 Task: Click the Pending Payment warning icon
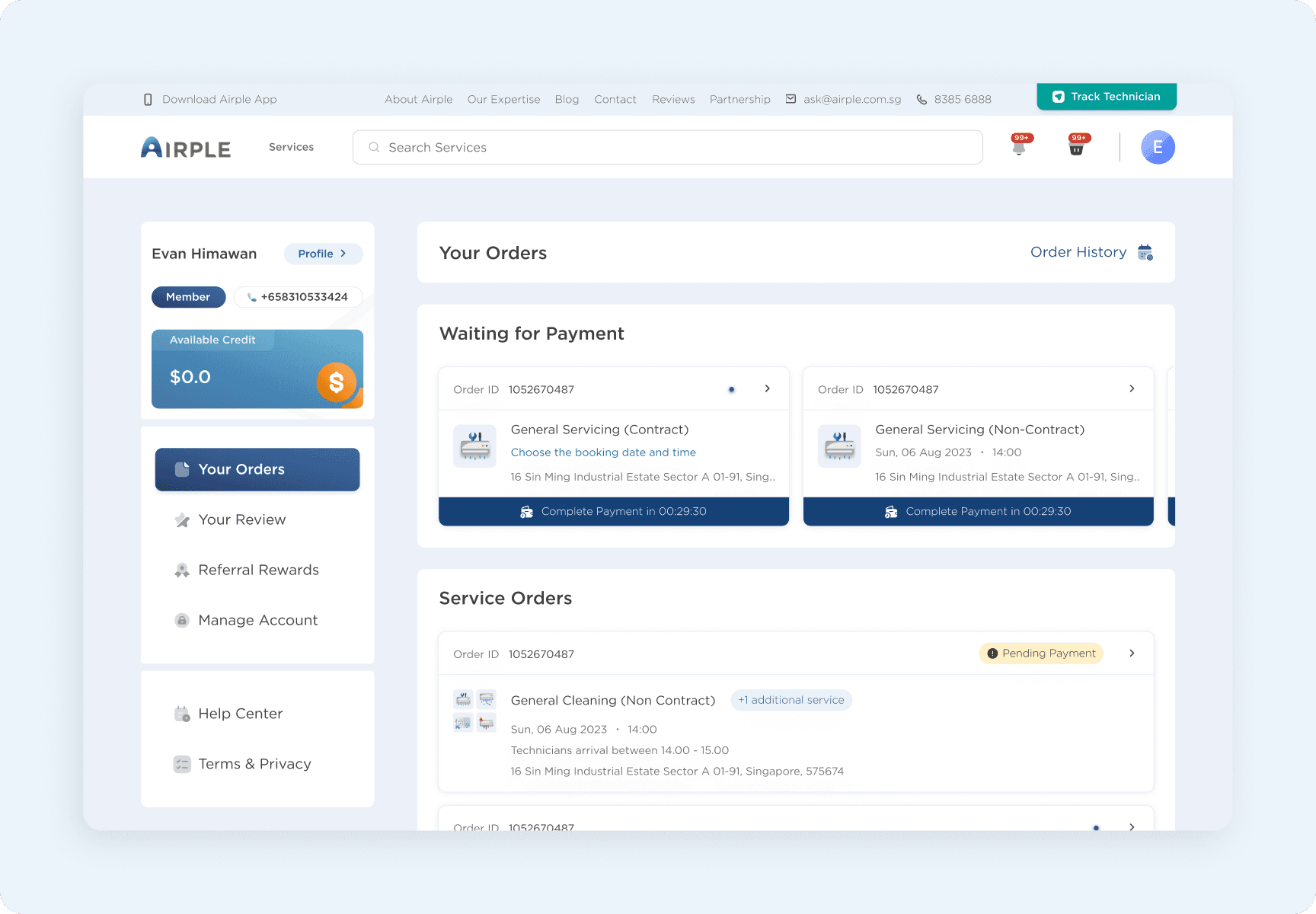point(992,654)
